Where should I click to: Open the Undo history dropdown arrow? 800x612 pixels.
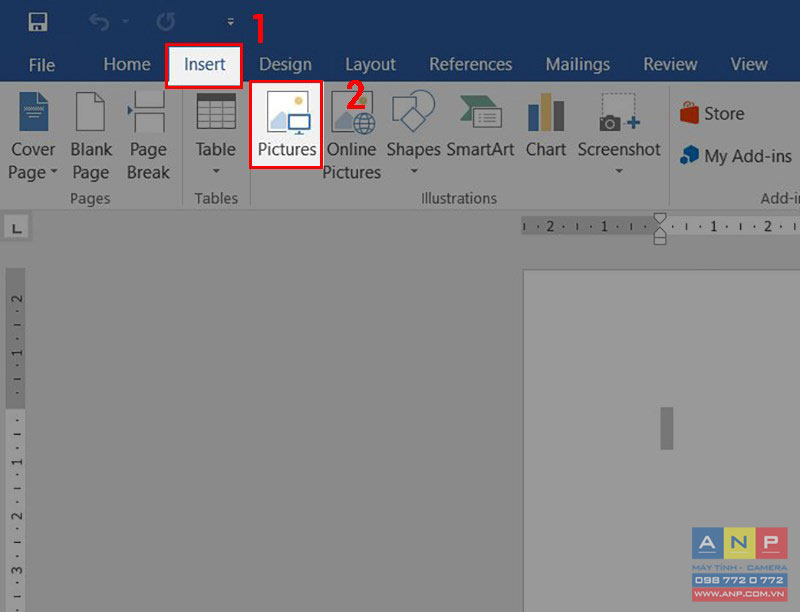point(125,21)
